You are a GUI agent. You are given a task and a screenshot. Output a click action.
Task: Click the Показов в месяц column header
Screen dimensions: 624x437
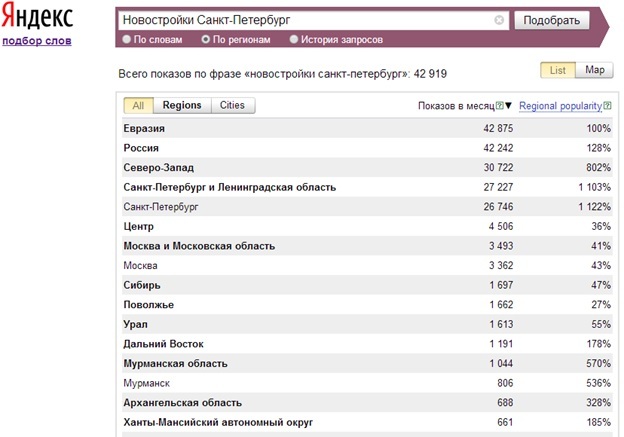(x=456, y=106)
